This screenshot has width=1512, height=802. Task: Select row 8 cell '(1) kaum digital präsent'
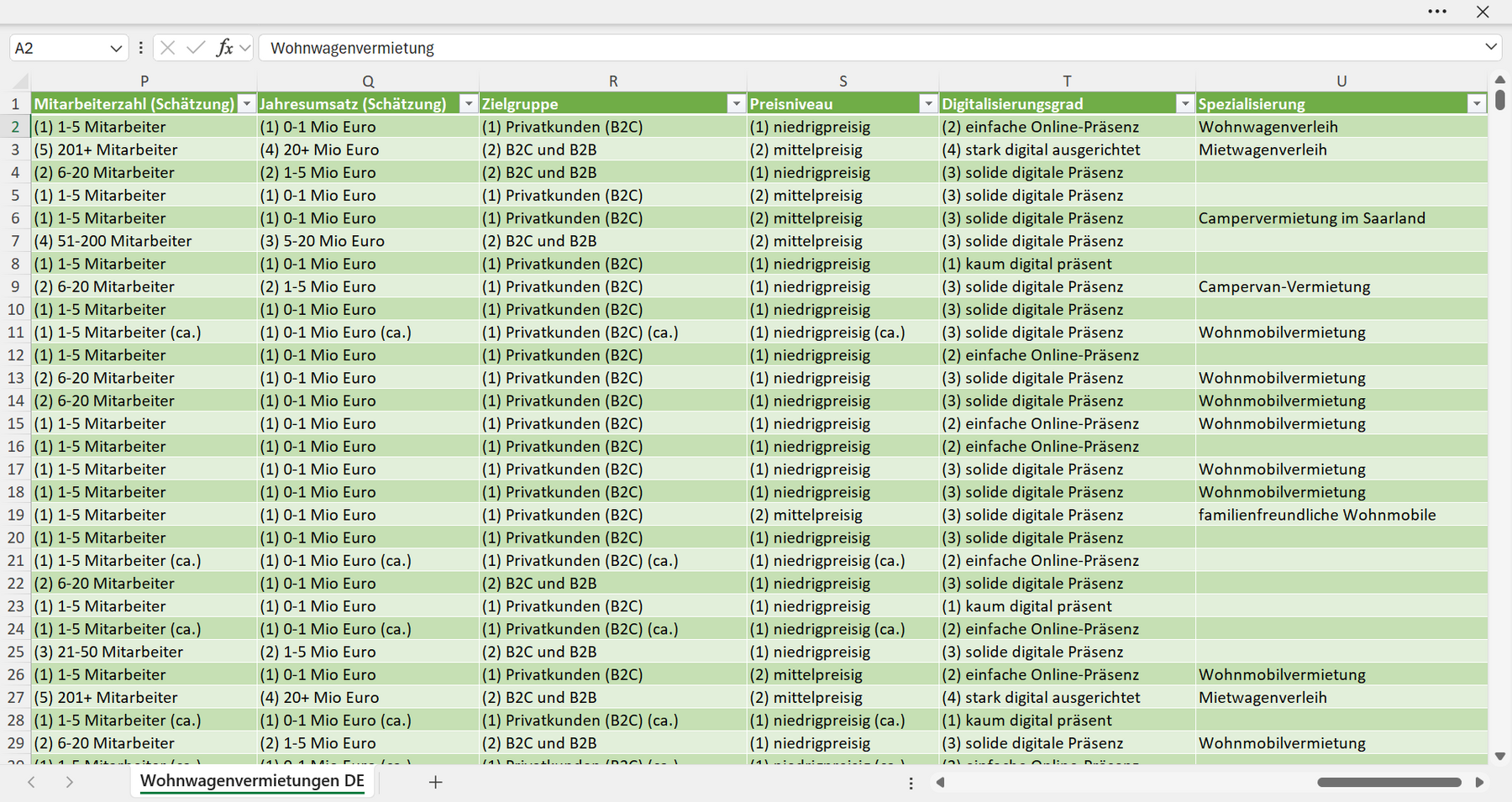click(x=1067, y=264)
